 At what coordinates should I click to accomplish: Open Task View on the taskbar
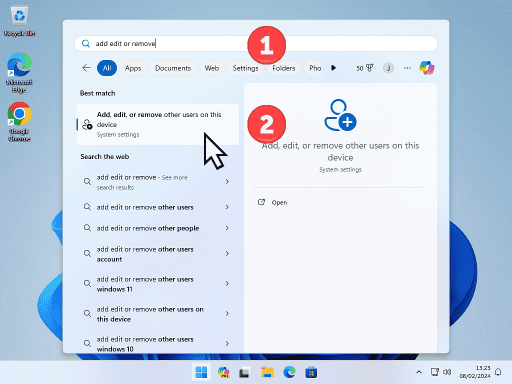pos(245,372)
